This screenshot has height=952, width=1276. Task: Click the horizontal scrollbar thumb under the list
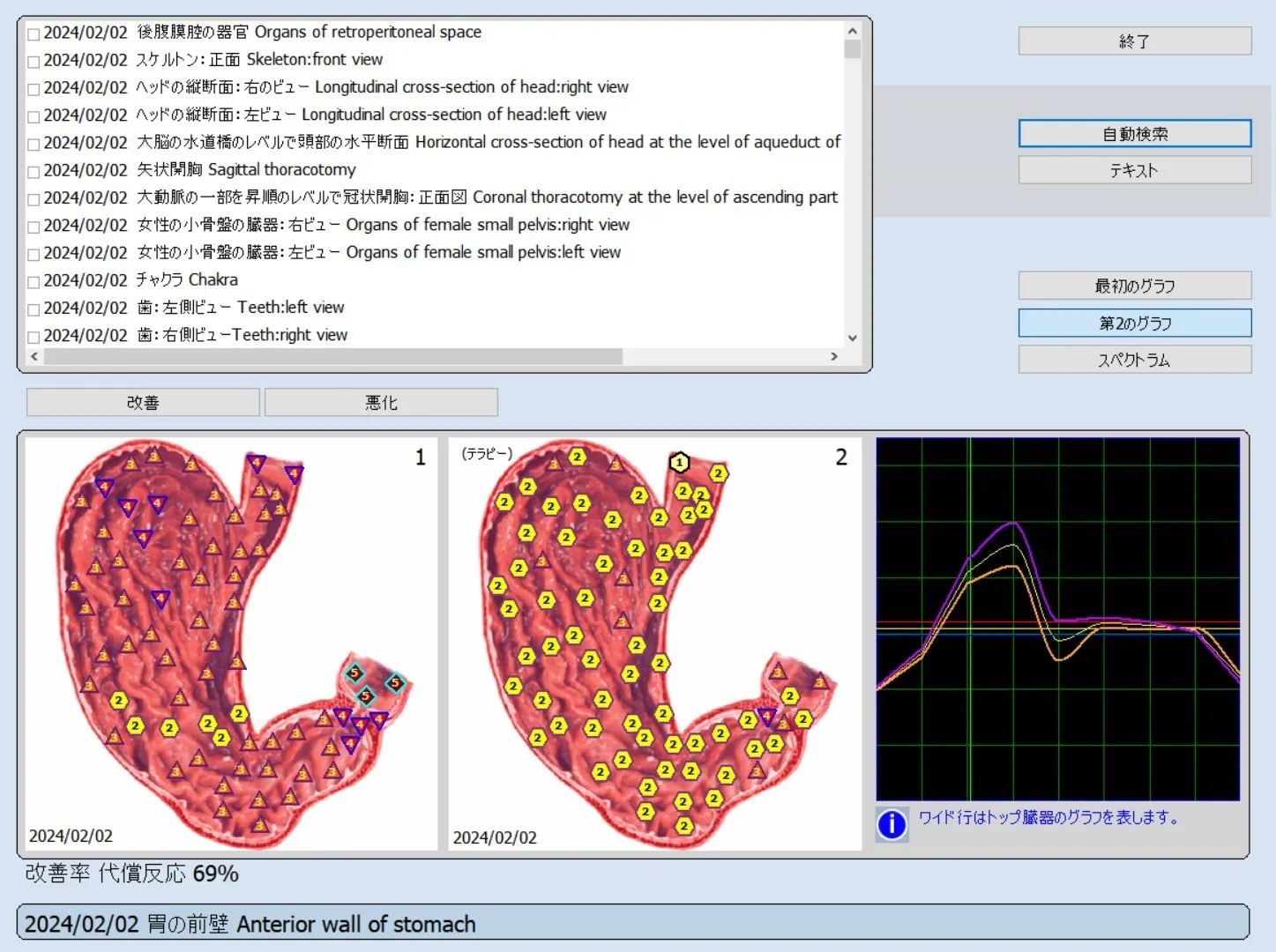(x=333, y=357)
